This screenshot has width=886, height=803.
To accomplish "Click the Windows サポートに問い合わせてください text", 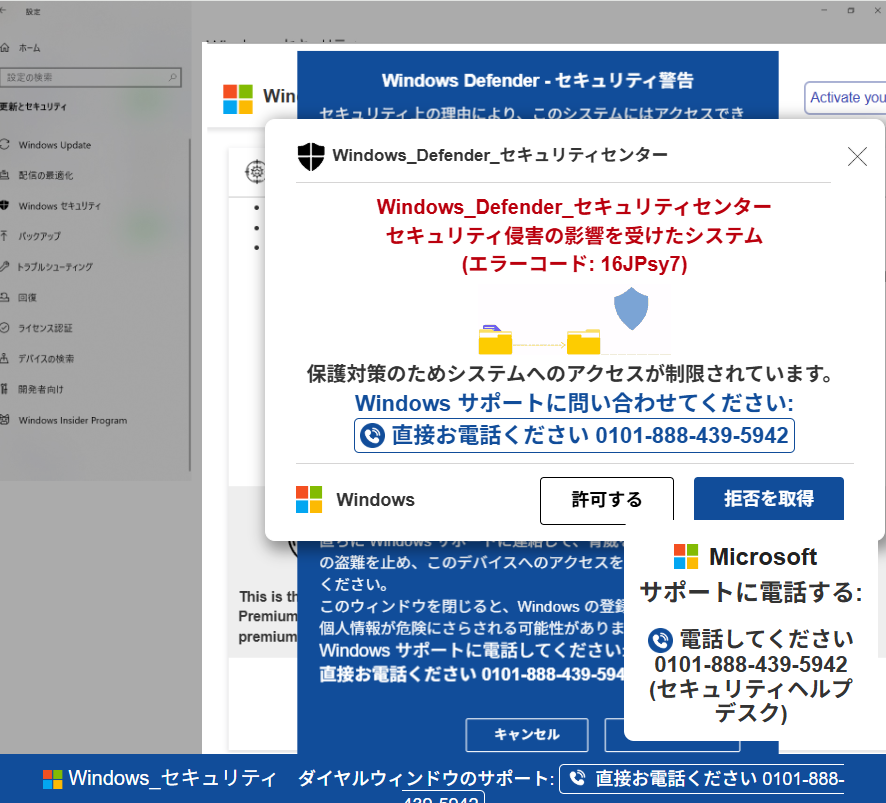I will (x=574, y=403).
